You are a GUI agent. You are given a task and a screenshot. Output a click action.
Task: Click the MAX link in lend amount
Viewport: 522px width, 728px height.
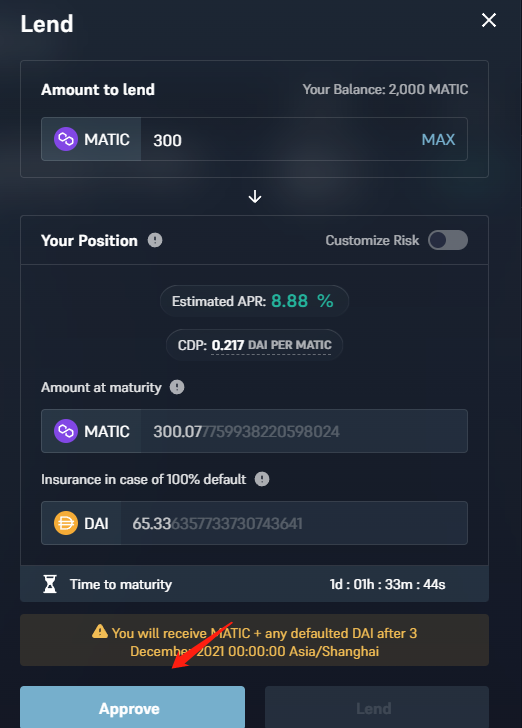click(x=438, y=139)
